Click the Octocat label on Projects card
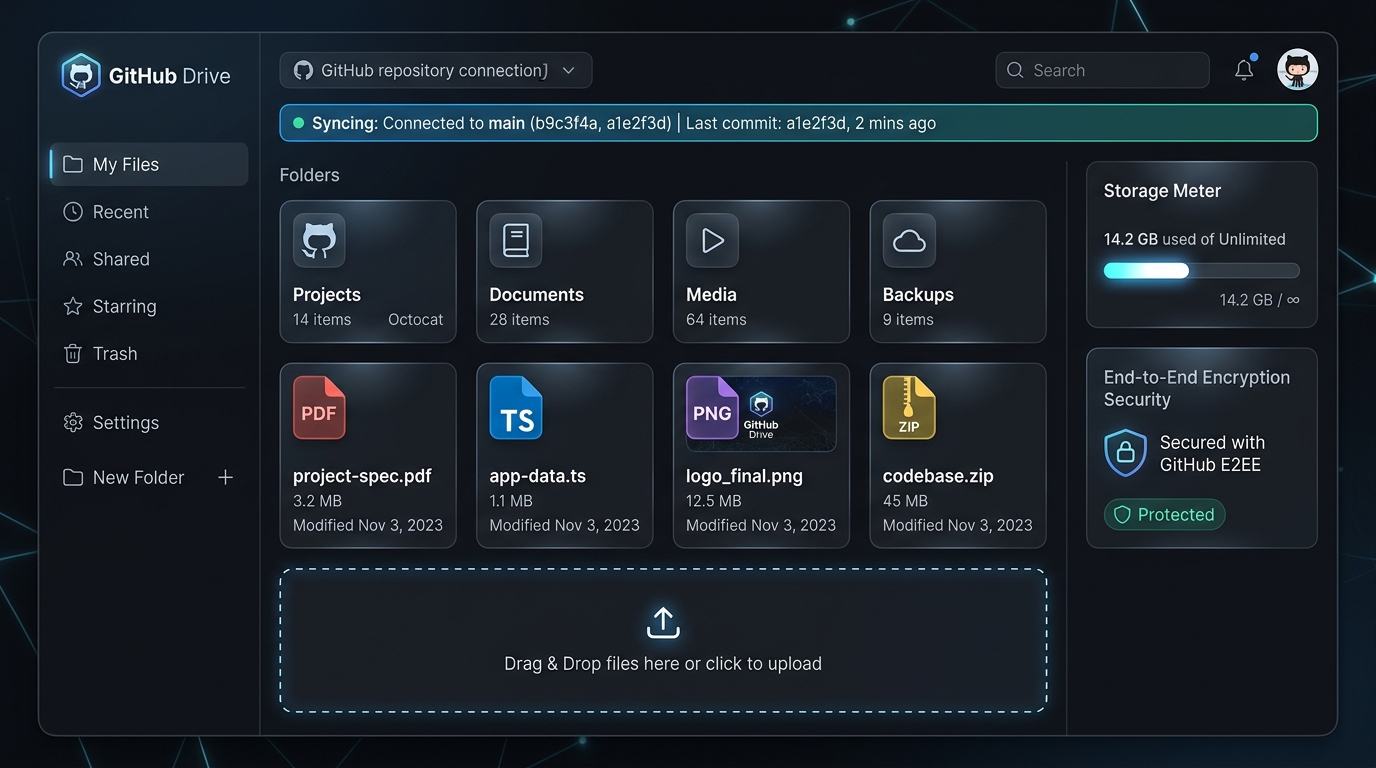This screenshot has height=768, width=1376. tap(416, 320)
